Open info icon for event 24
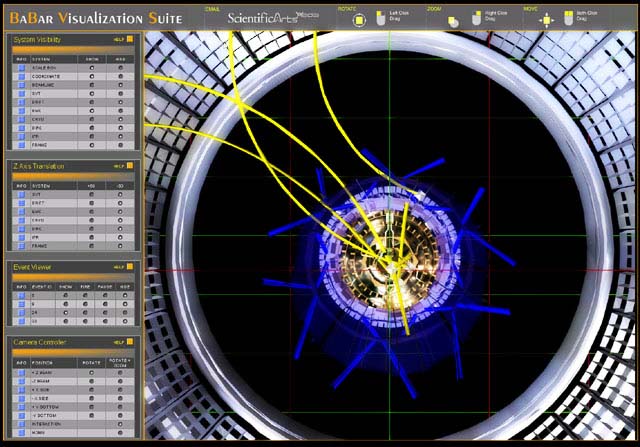This screenshot has height=447, width=640. click(x=21, y=313)
